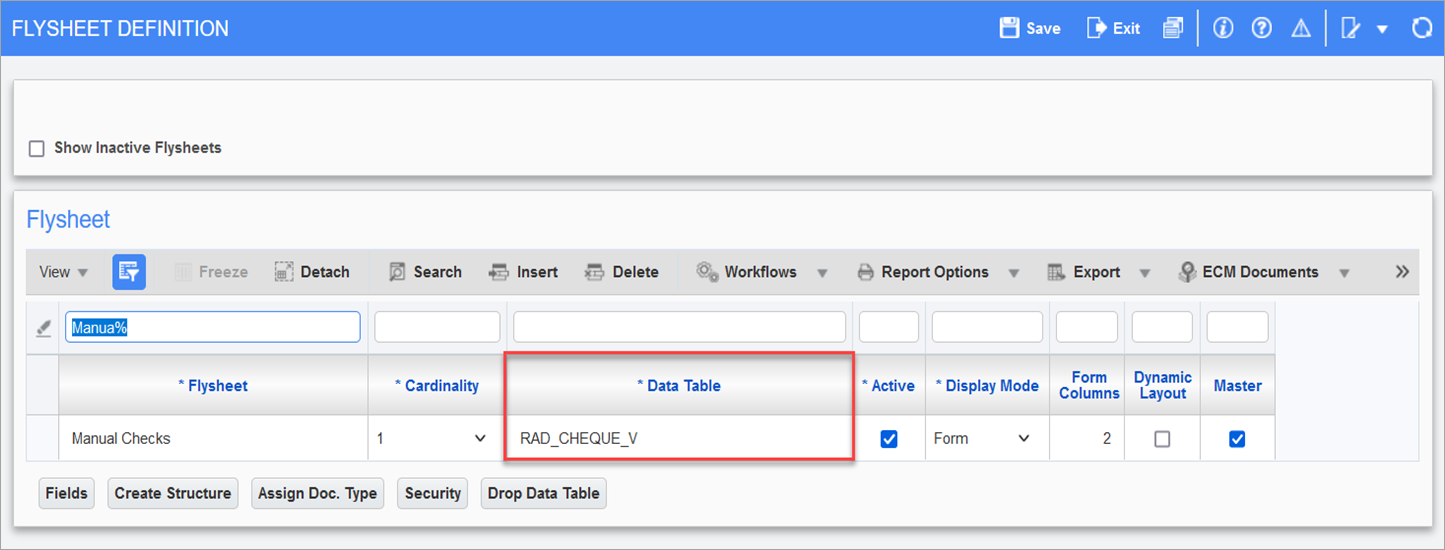Expand the ECM Documents dropdown arrow
Screen dimensions: 1445x550
point(1344,273)
